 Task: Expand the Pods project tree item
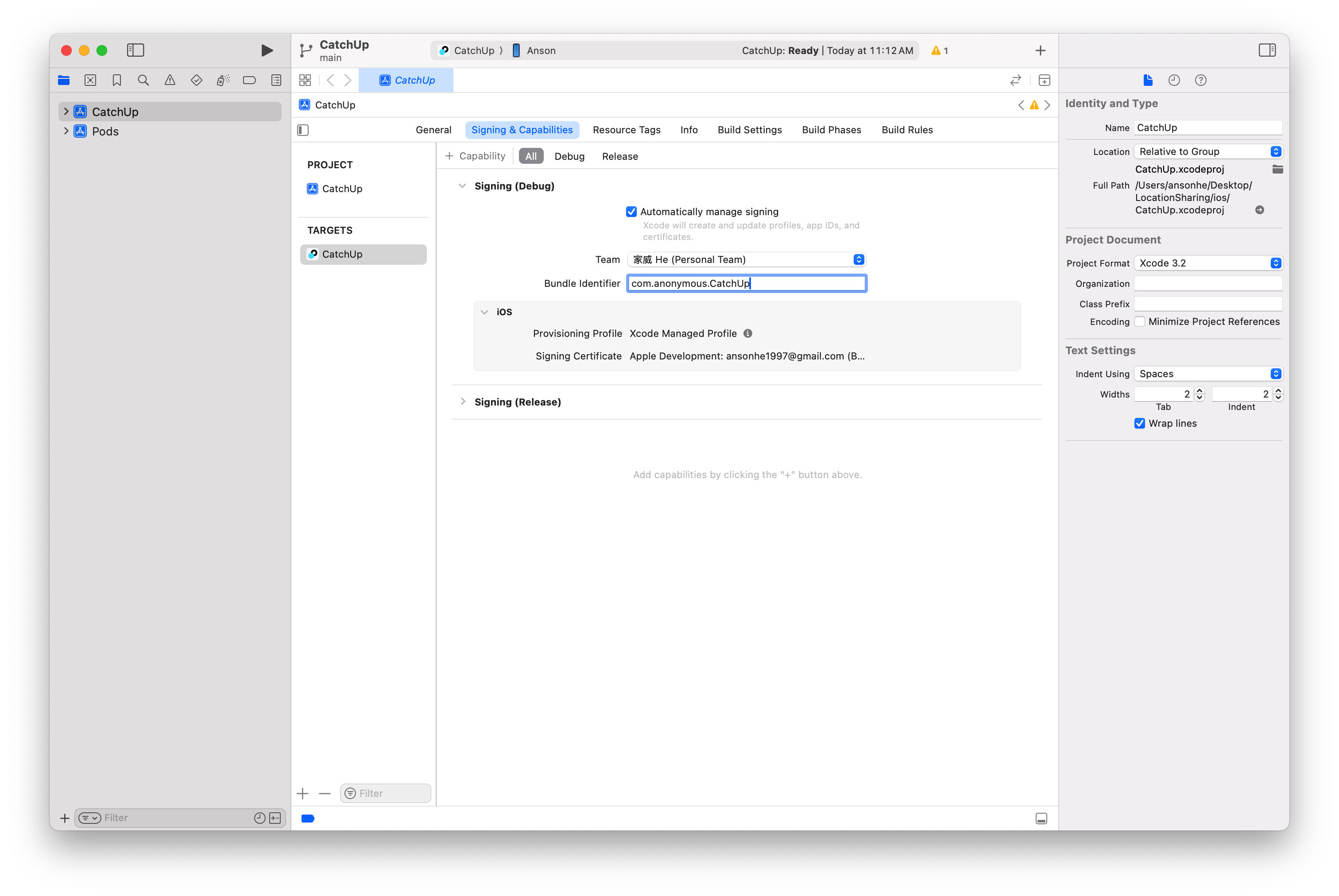point(66,131)
